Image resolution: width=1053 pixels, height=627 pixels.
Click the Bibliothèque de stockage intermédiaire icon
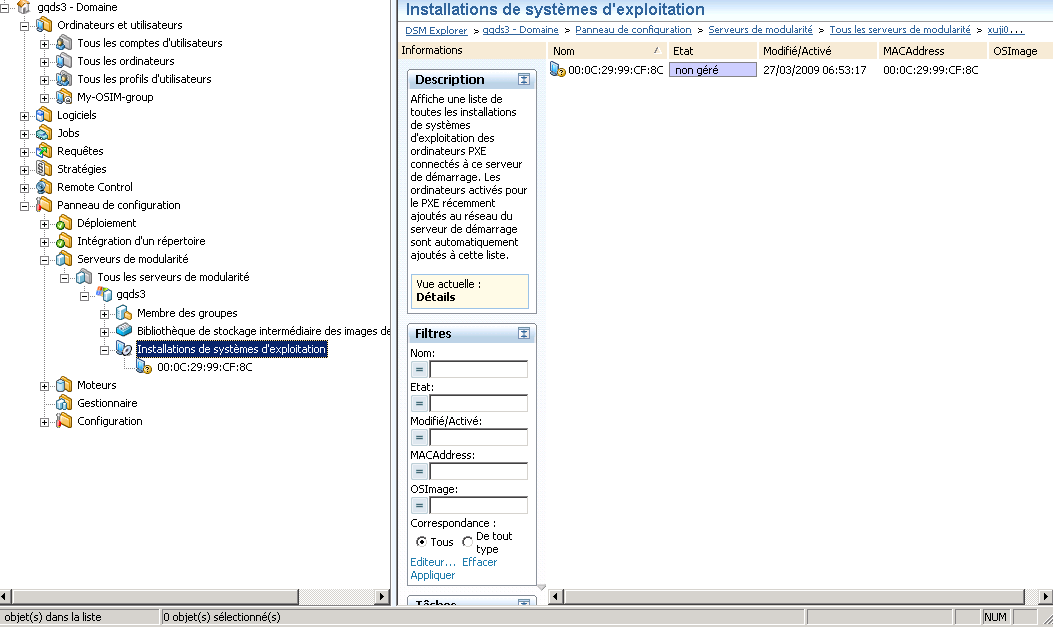click(x=124, y=330)
